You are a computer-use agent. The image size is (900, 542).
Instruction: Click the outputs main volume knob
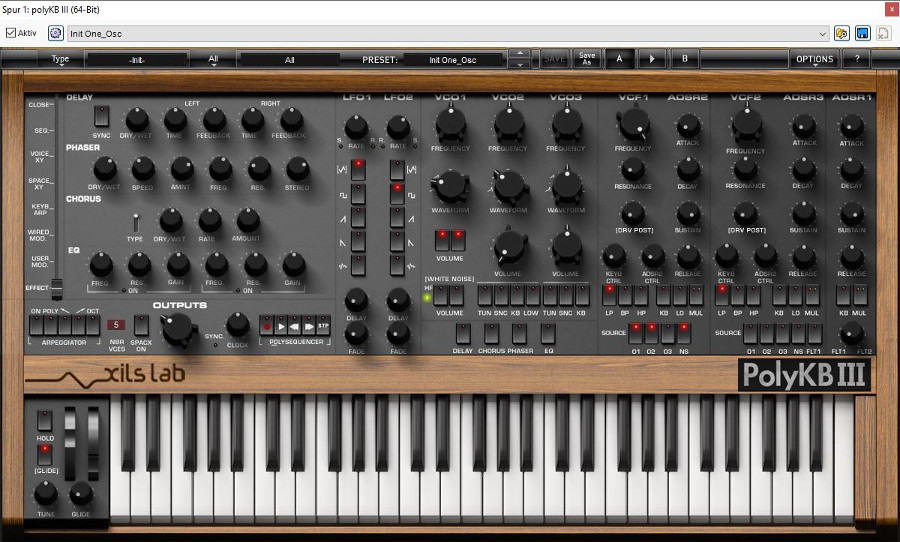coord(179,329)
